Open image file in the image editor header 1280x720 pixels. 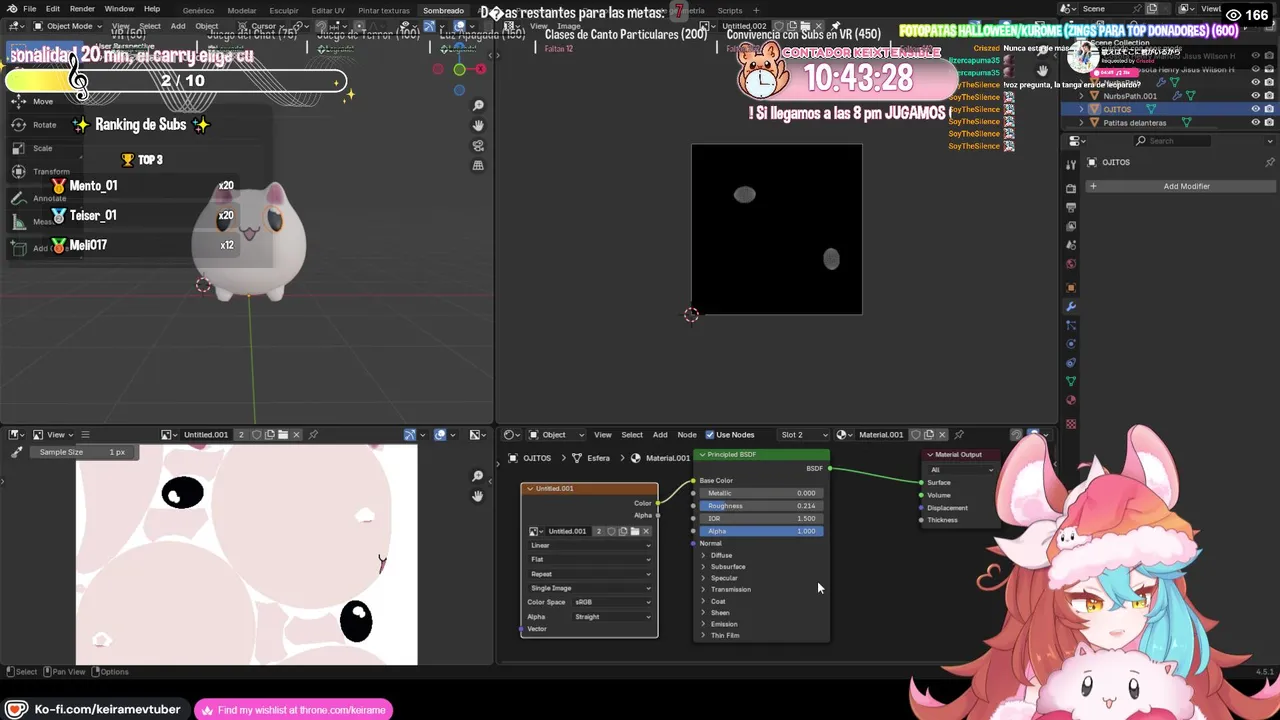click(283, 435)
